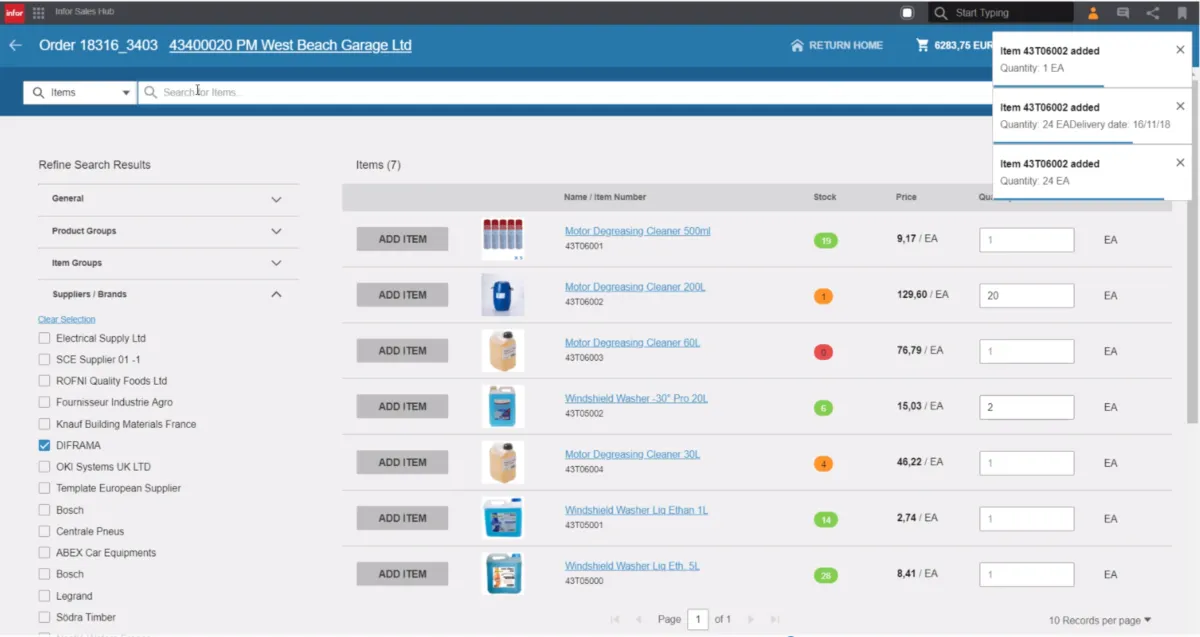The image size is (1200, 637).
Task: Click the orange user profile icon
Action: (x=1093, y=13)
